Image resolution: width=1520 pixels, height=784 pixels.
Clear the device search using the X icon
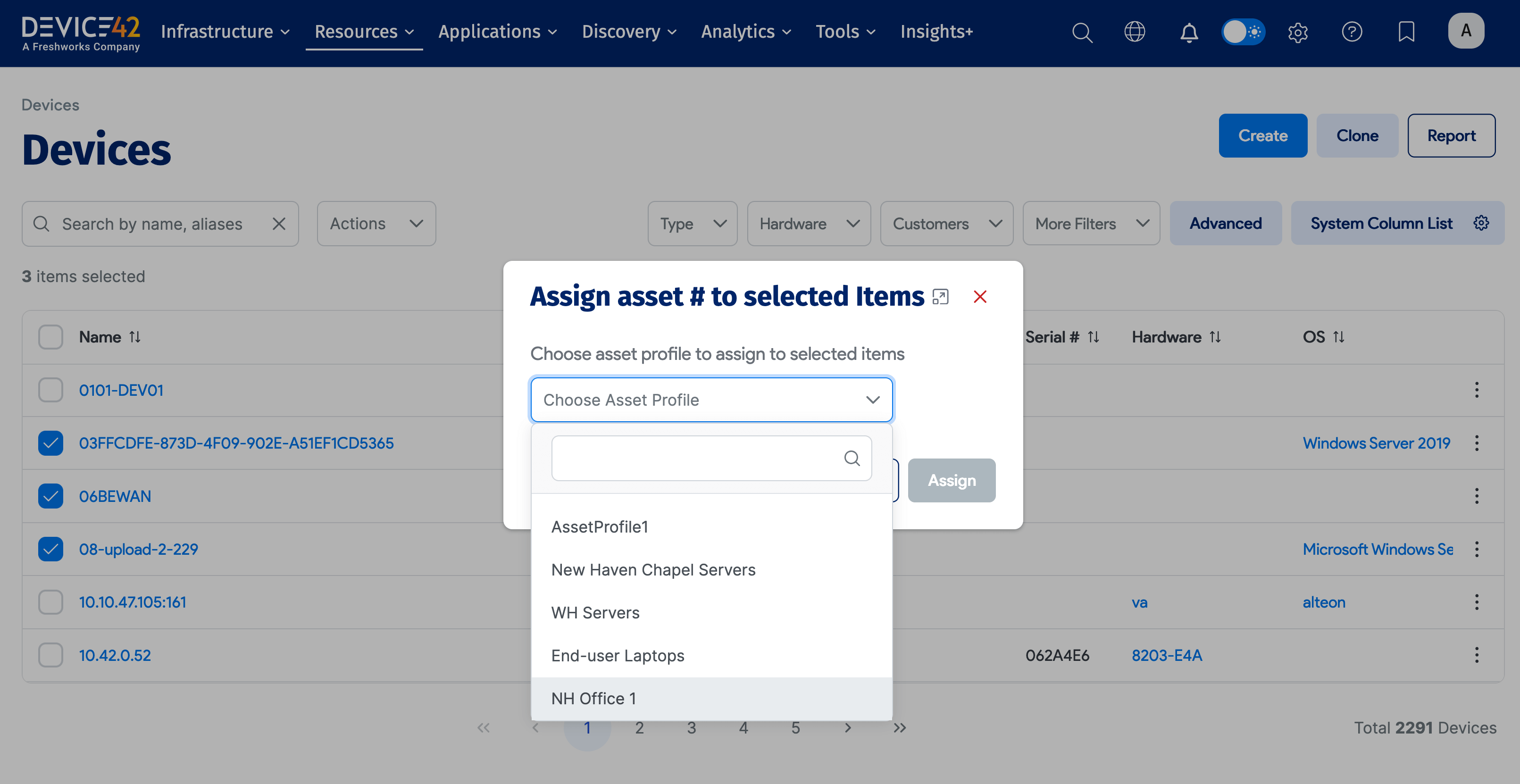(x=279, y=224)
